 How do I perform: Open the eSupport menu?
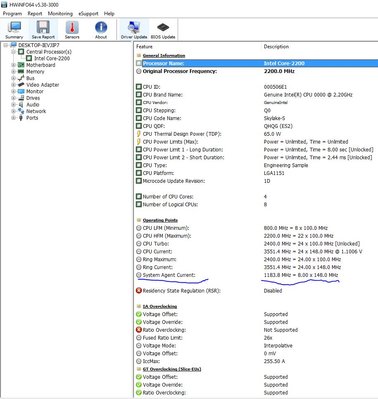88,14
